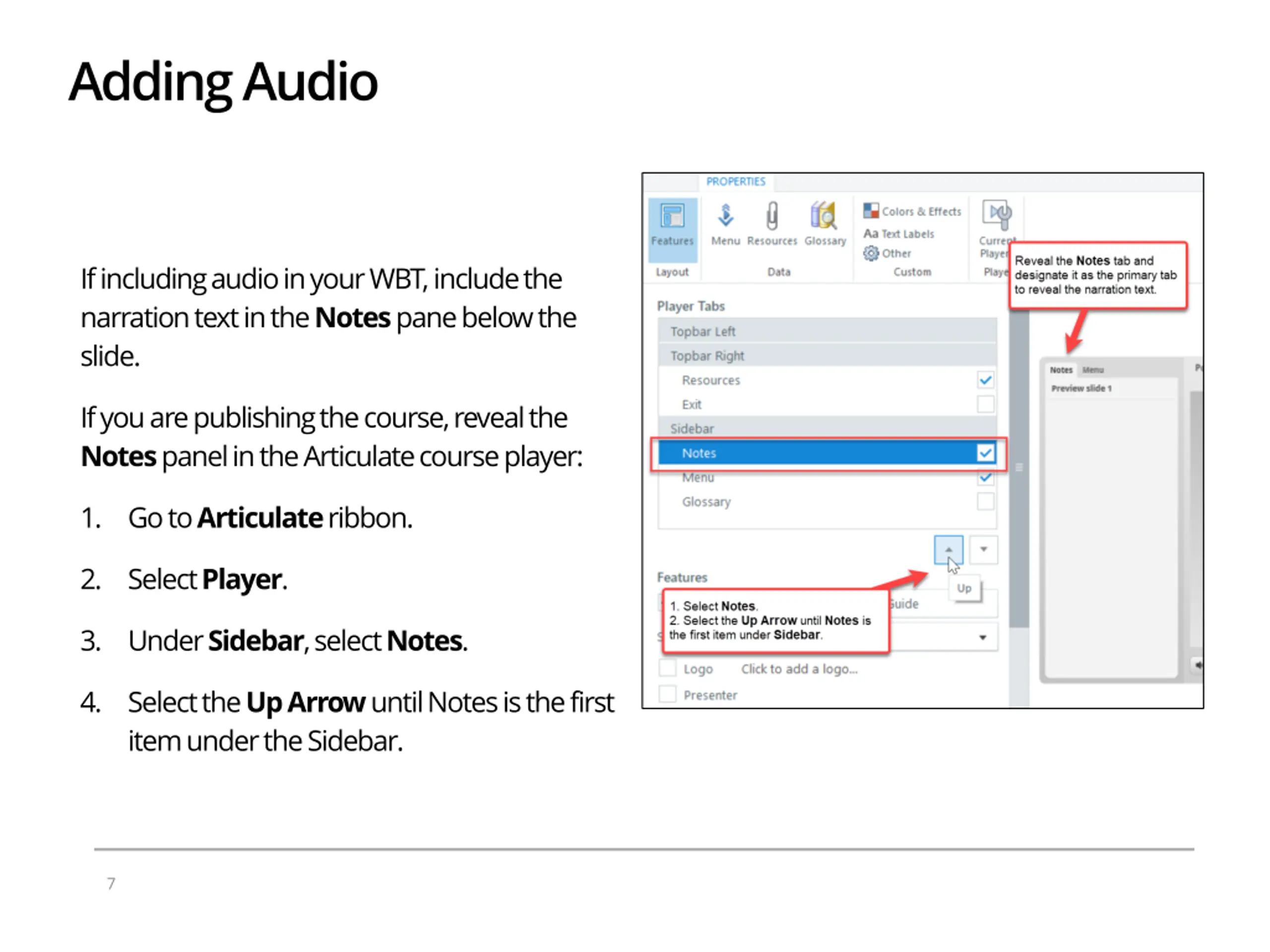Switch to Menu tab in player preview

click(x=1092, y=370)
